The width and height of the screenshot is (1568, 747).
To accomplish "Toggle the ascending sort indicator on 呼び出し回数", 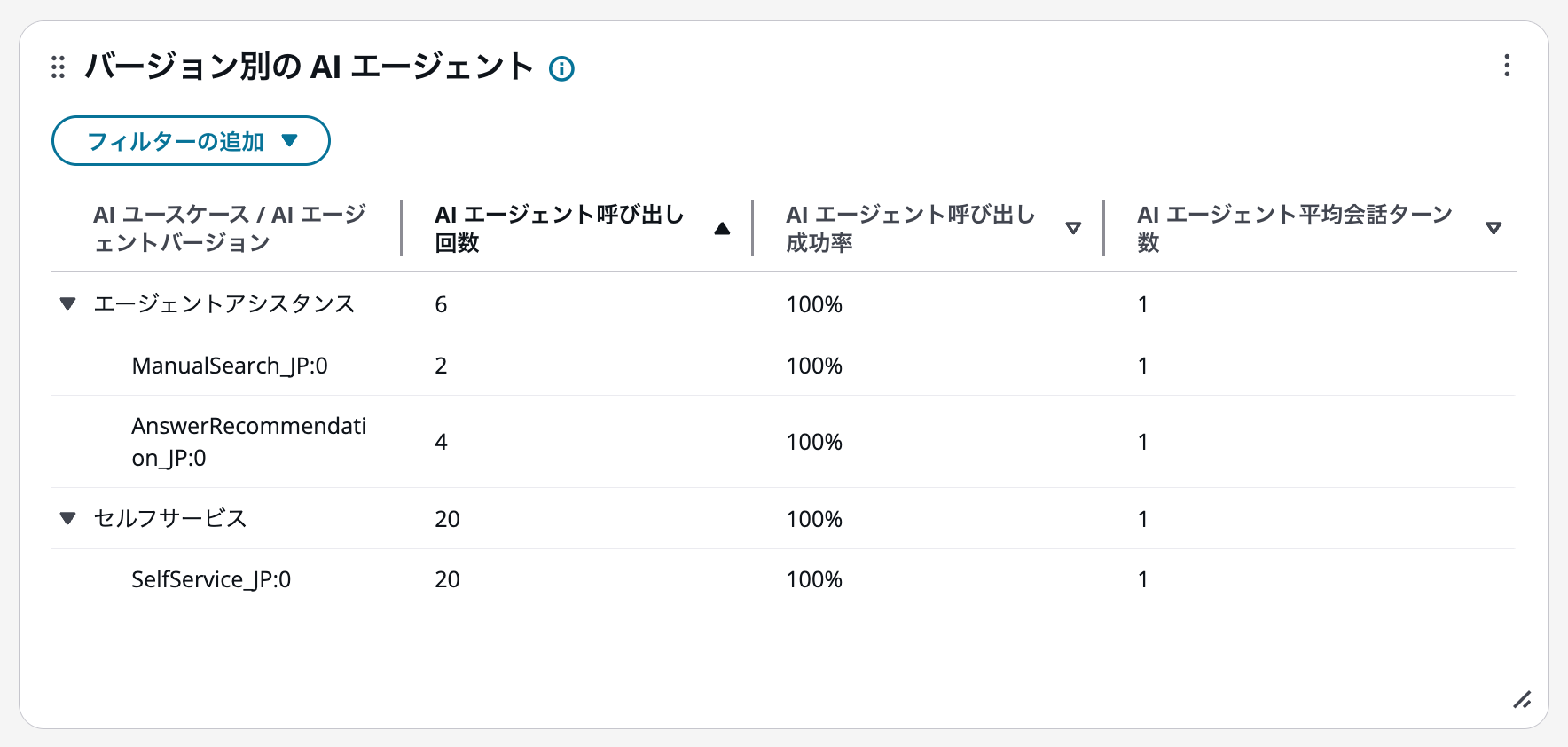I will click(723, 227).
